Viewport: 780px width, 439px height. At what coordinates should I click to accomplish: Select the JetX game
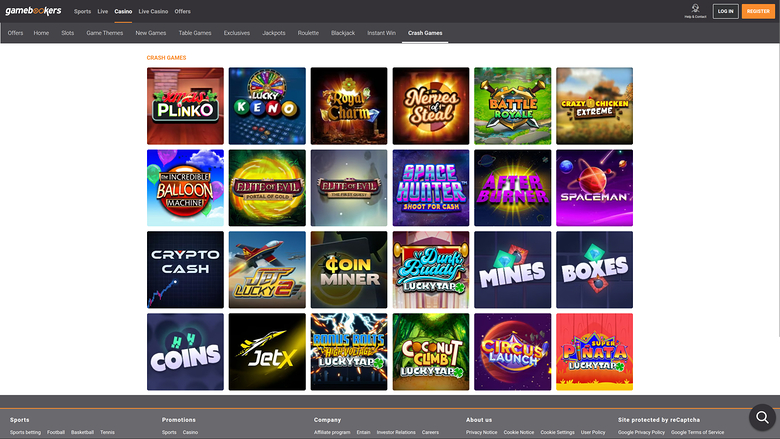coord(267,351)
